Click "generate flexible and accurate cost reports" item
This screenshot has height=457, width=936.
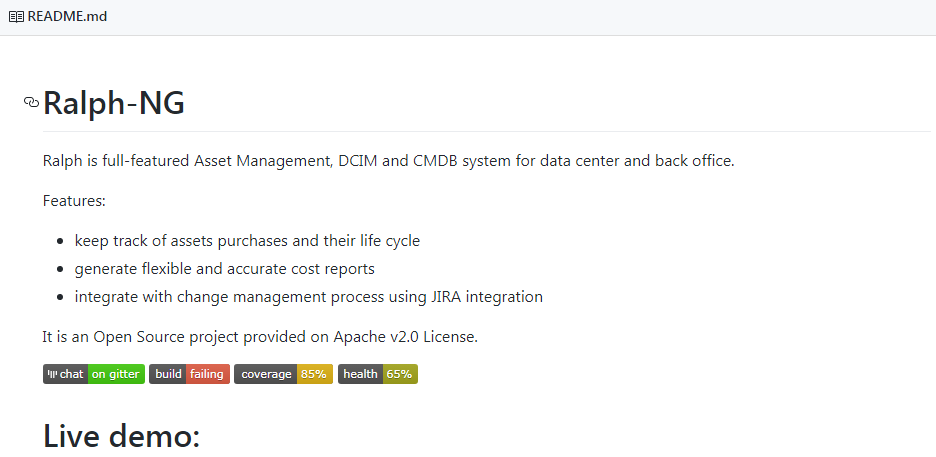[x=224, y=269]
